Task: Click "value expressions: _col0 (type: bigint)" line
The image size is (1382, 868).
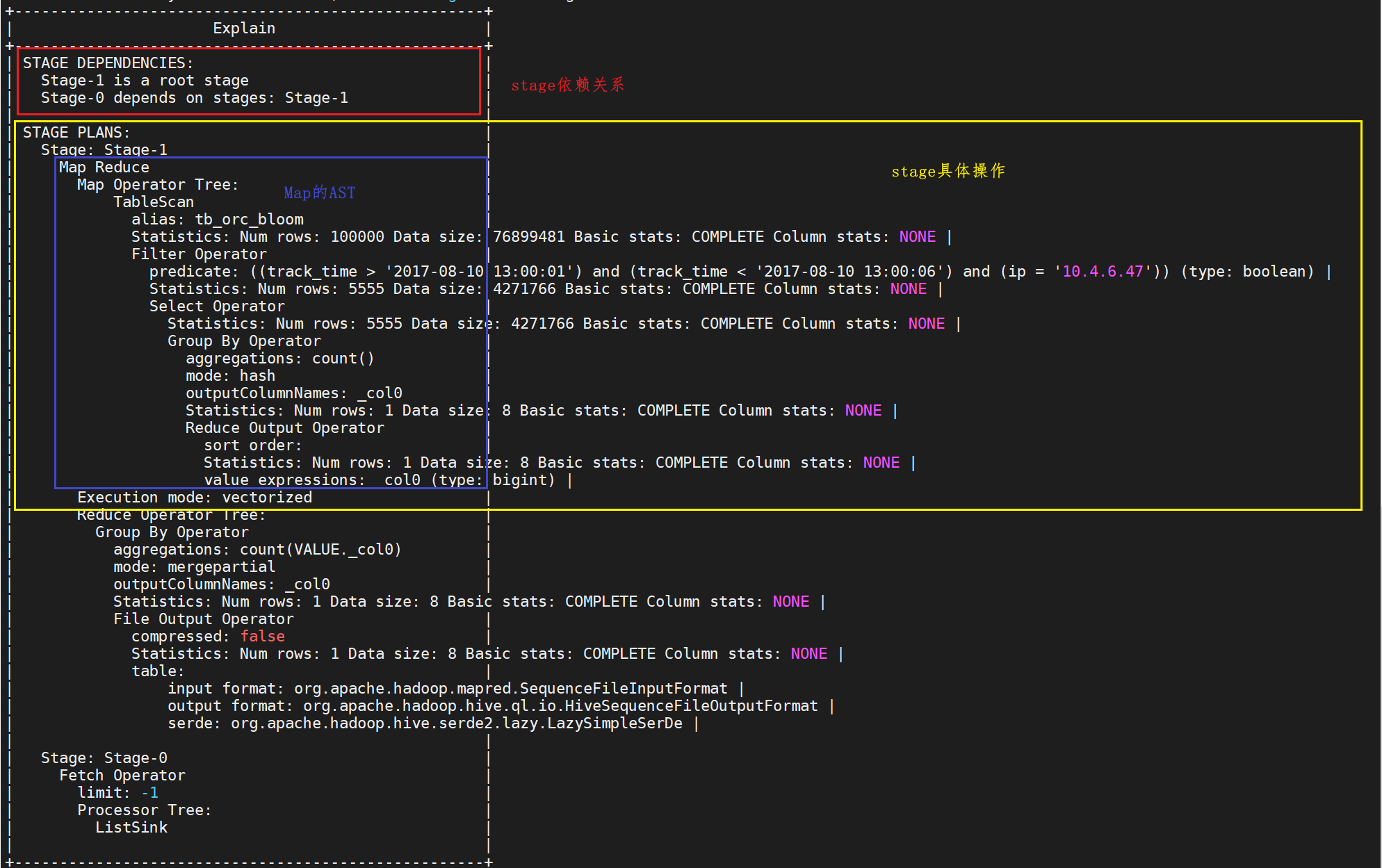Action: click(x=380, y=480)
